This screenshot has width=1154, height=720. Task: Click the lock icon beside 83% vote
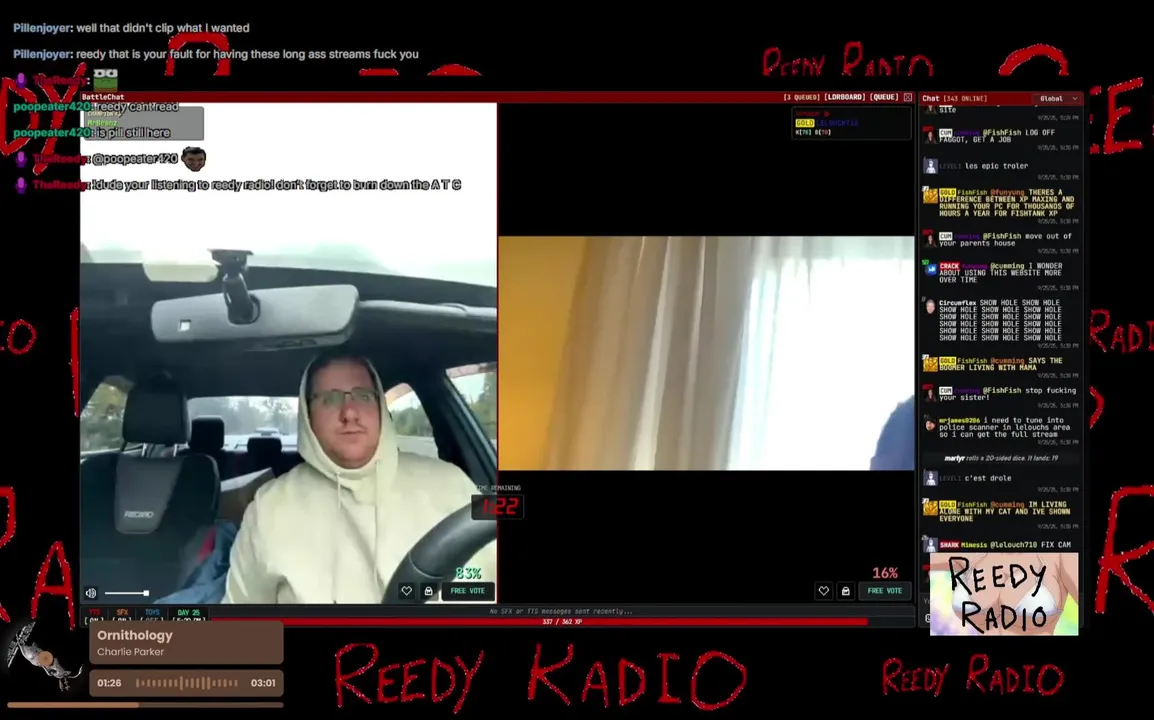(428, 590)
